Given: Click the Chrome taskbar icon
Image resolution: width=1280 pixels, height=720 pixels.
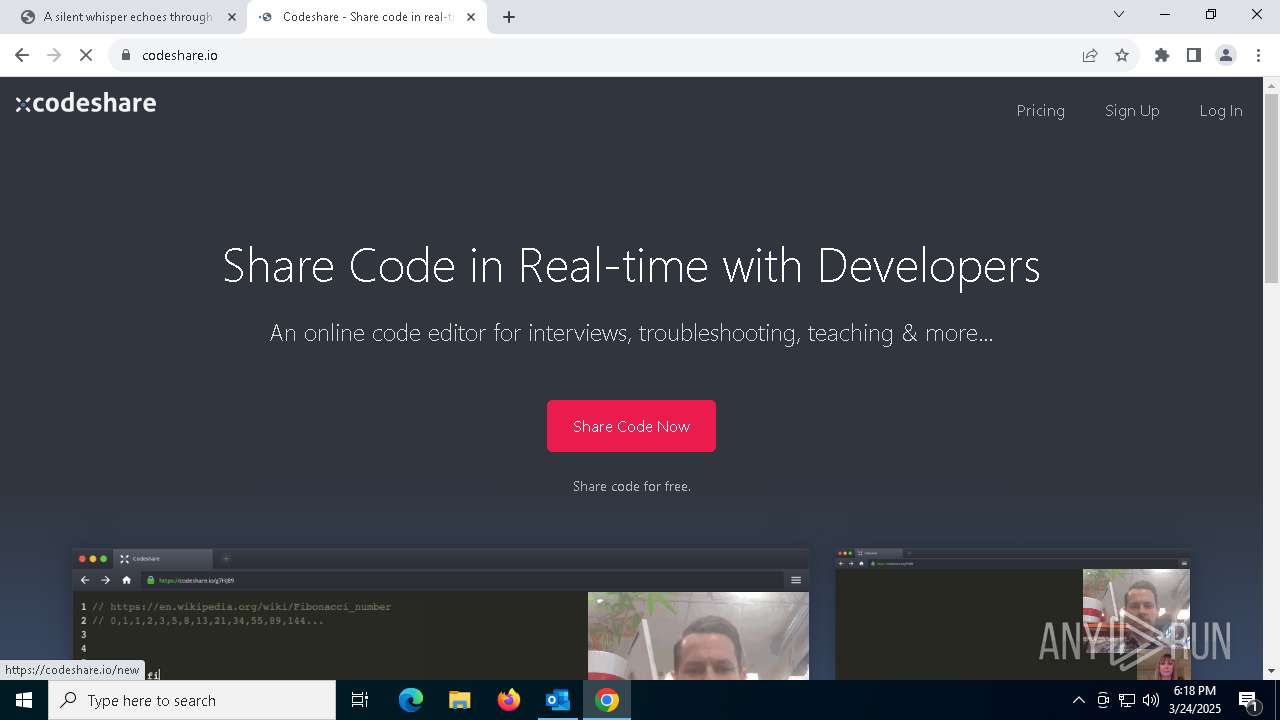Looking at the screenshot, I should click(607, 700).
